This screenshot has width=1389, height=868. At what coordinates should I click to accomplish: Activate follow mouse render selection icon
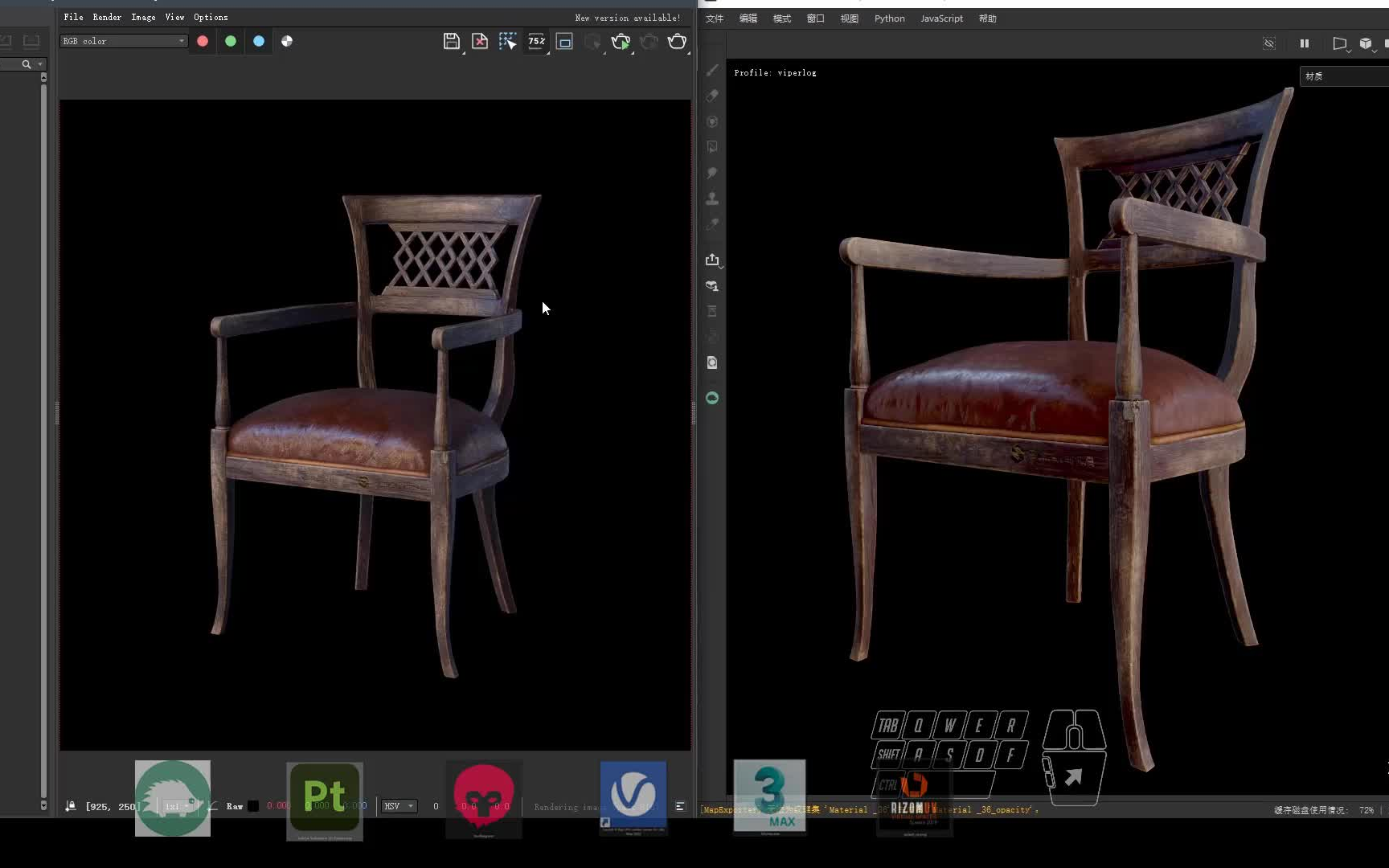pos(508,41)
